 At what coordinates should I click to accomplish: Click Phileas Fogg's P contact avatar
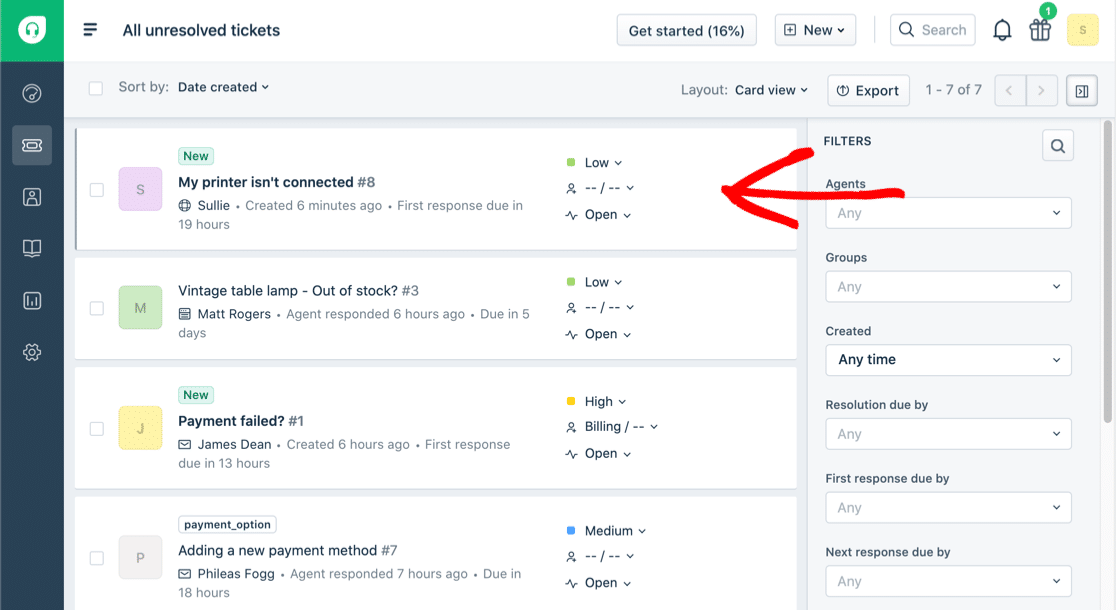[x=140, y=557]
